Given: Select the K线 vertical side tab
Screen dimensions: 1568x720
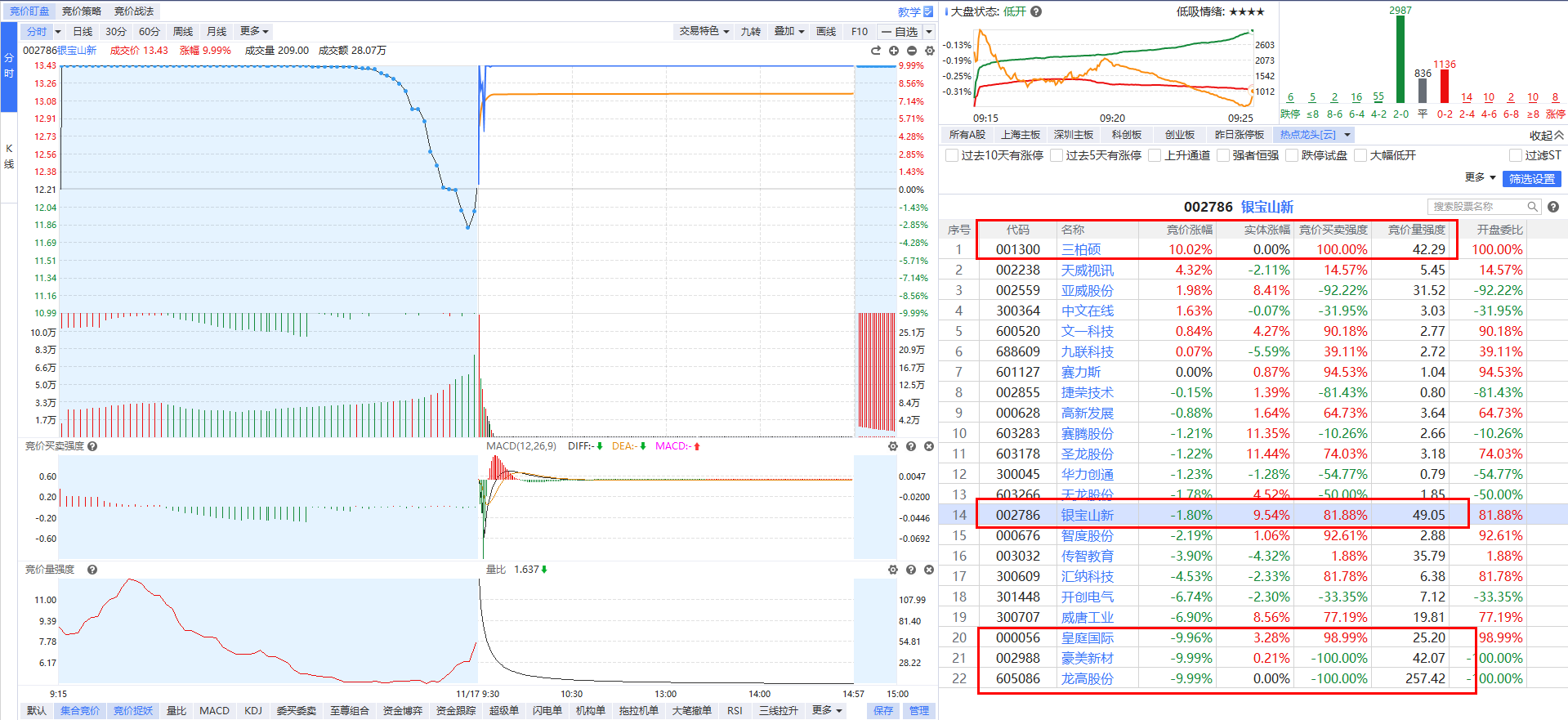Looking at the screenshot, I should [9, 156].
